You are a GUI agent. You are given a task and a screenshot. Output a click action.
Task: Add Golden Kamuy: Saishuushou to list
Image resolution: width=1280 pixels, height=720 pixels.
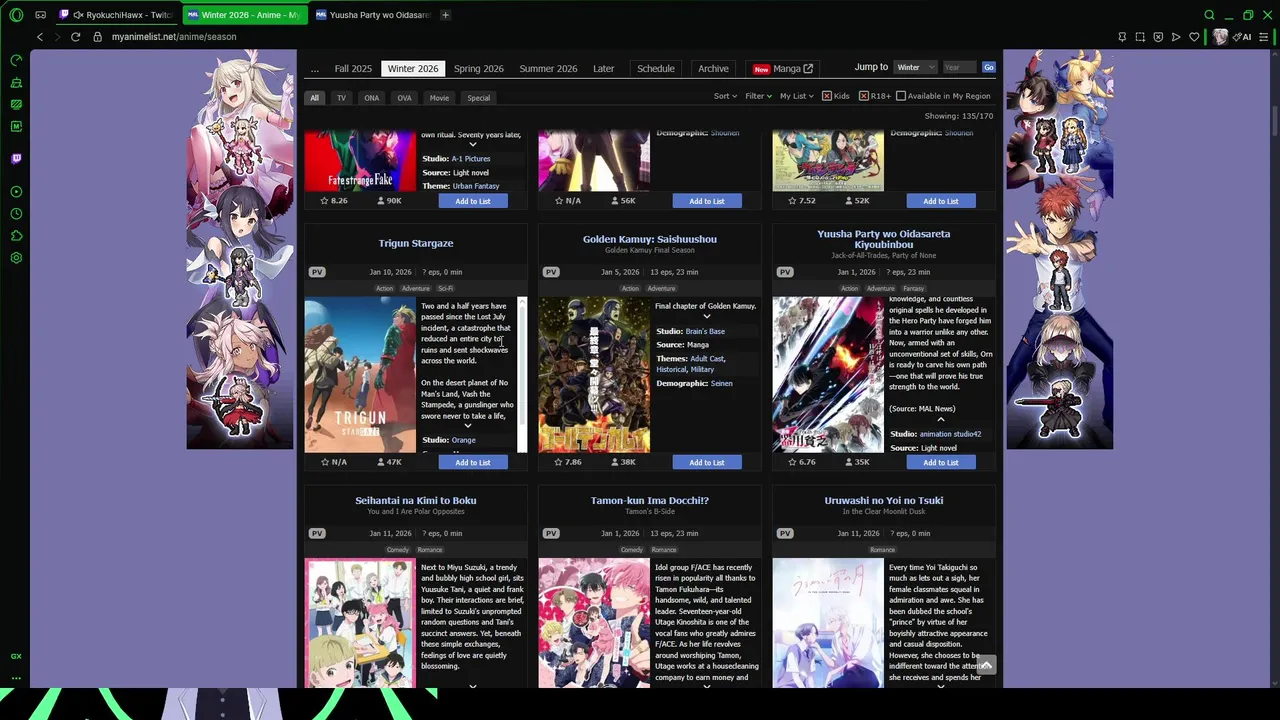pos(707,462)
